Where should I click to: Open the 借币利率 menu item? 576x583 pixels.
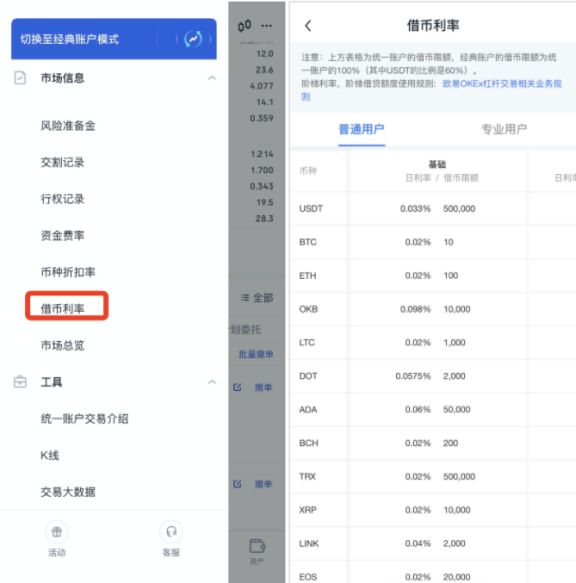click(x=62, y=309)
